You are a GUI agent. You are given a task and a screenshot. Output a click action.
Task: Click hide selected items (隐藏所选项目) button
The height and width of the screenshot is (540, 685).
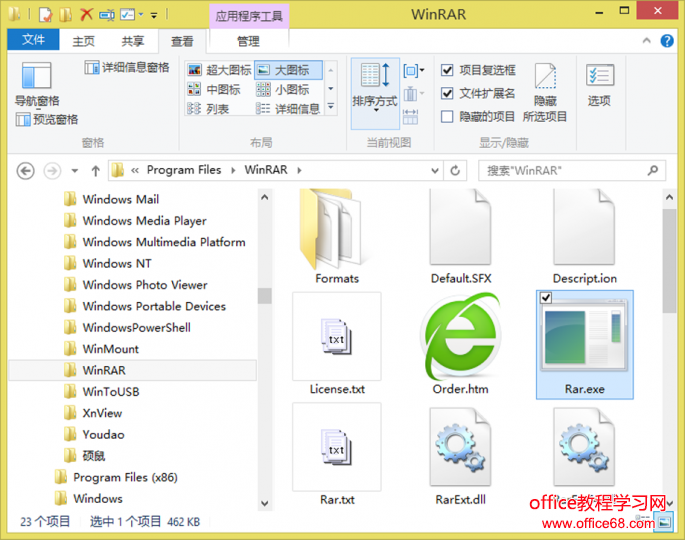click(545, 93)
